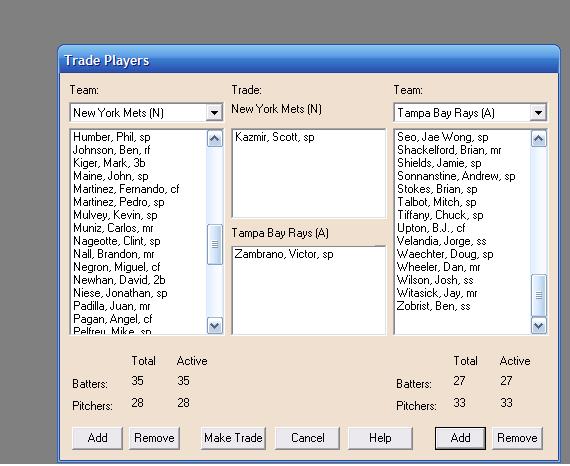Select Pagan, Angel, cf
Image resolution: width=570 pixels, height=466 pixels.
(x=112, y=319)
